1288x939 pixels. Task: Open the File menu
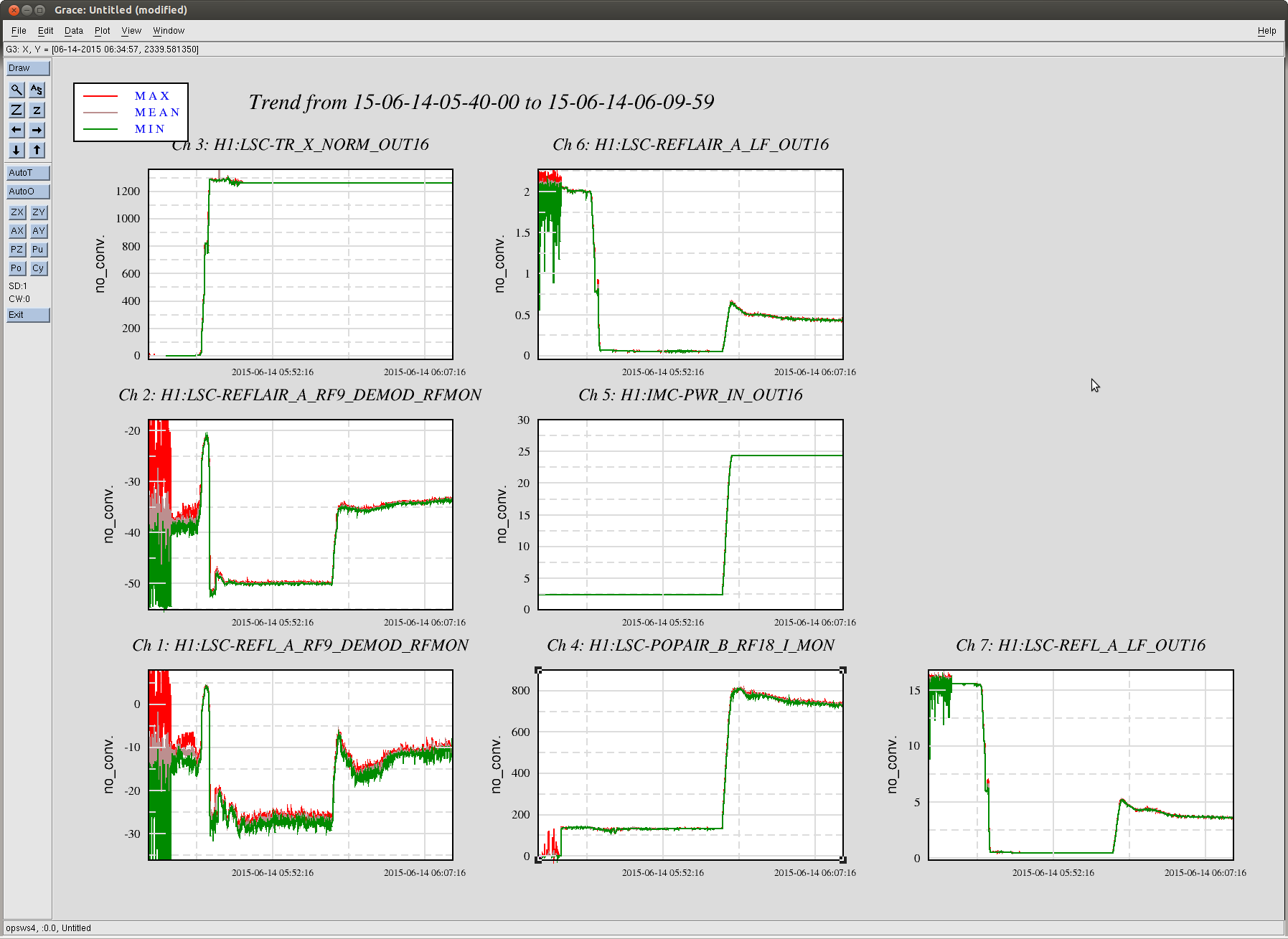[x=19, y=31]
